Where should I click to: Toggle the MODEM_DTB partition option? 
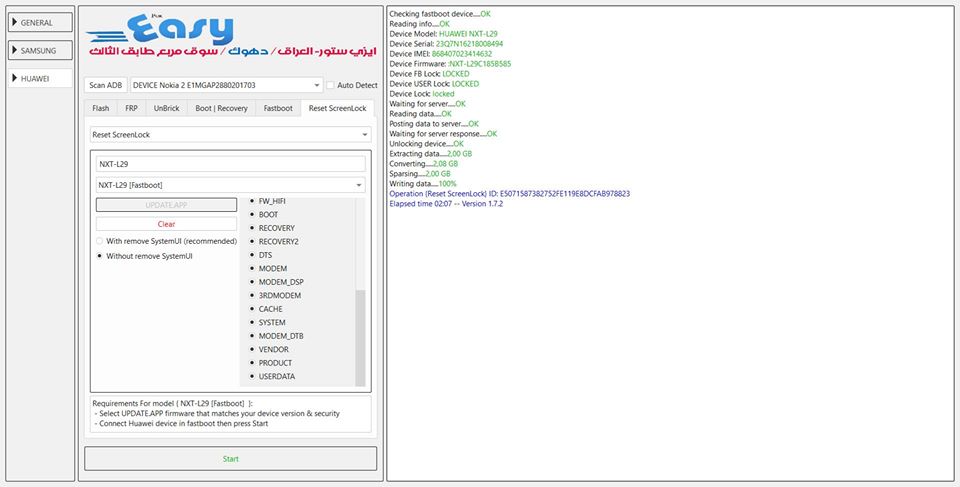[276, 336]
